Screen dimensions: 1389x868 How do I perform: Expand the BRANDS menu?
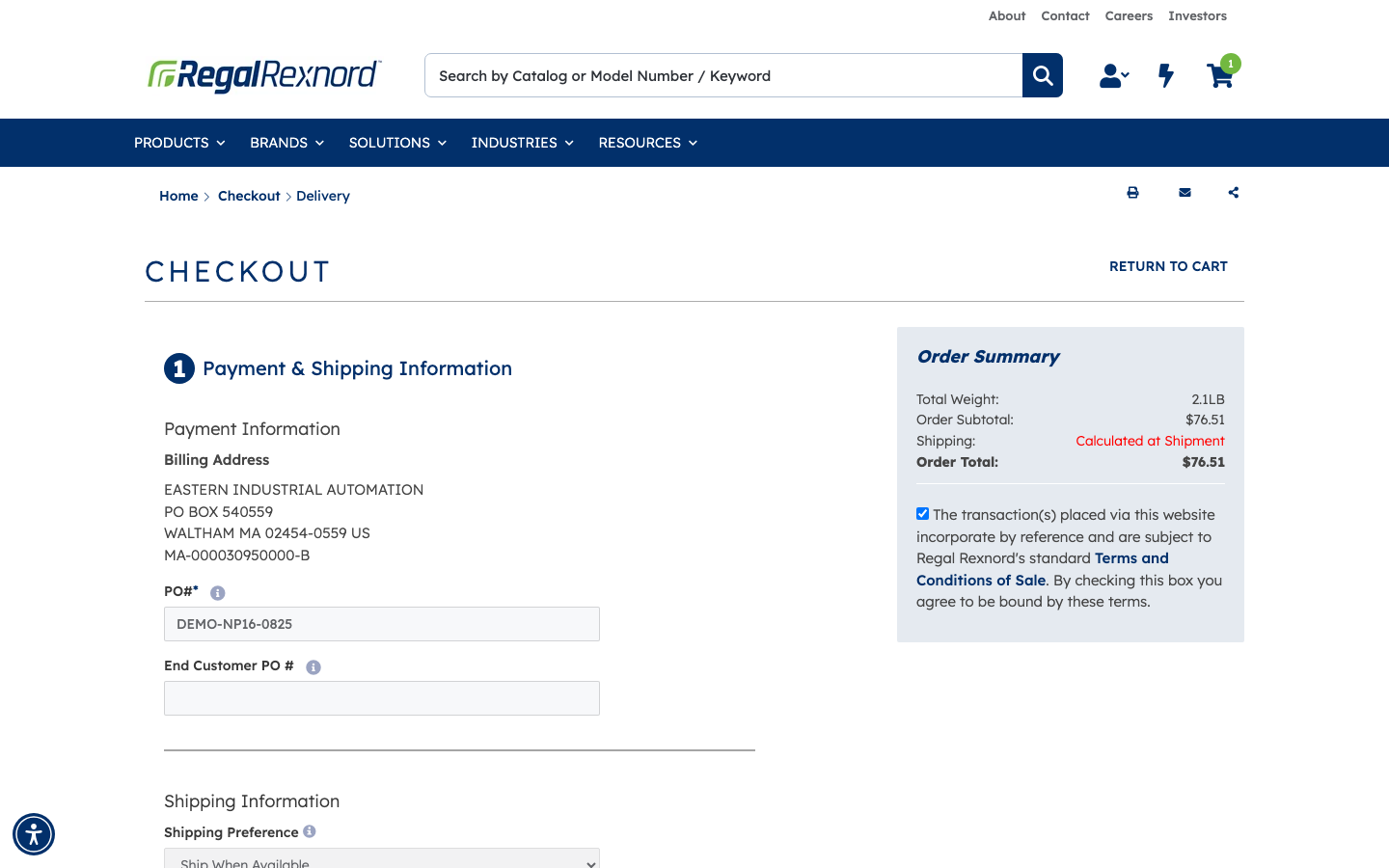click(x=286, y=143)
